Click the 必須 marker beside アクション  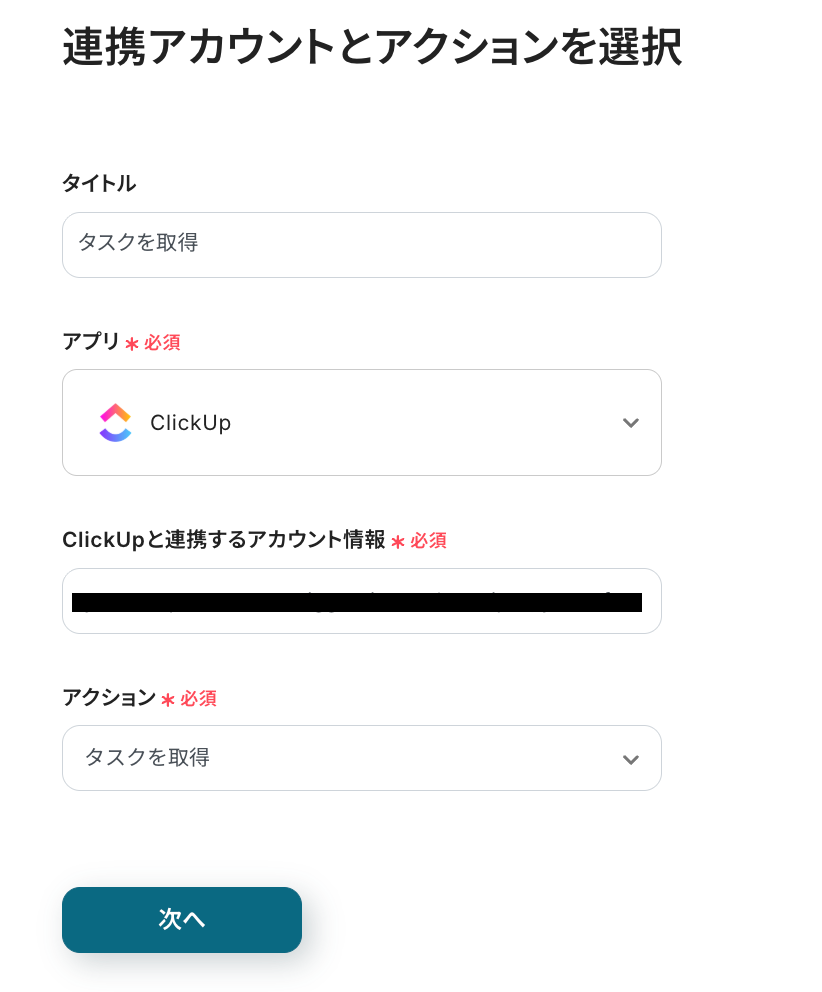[x=198, y=698]
